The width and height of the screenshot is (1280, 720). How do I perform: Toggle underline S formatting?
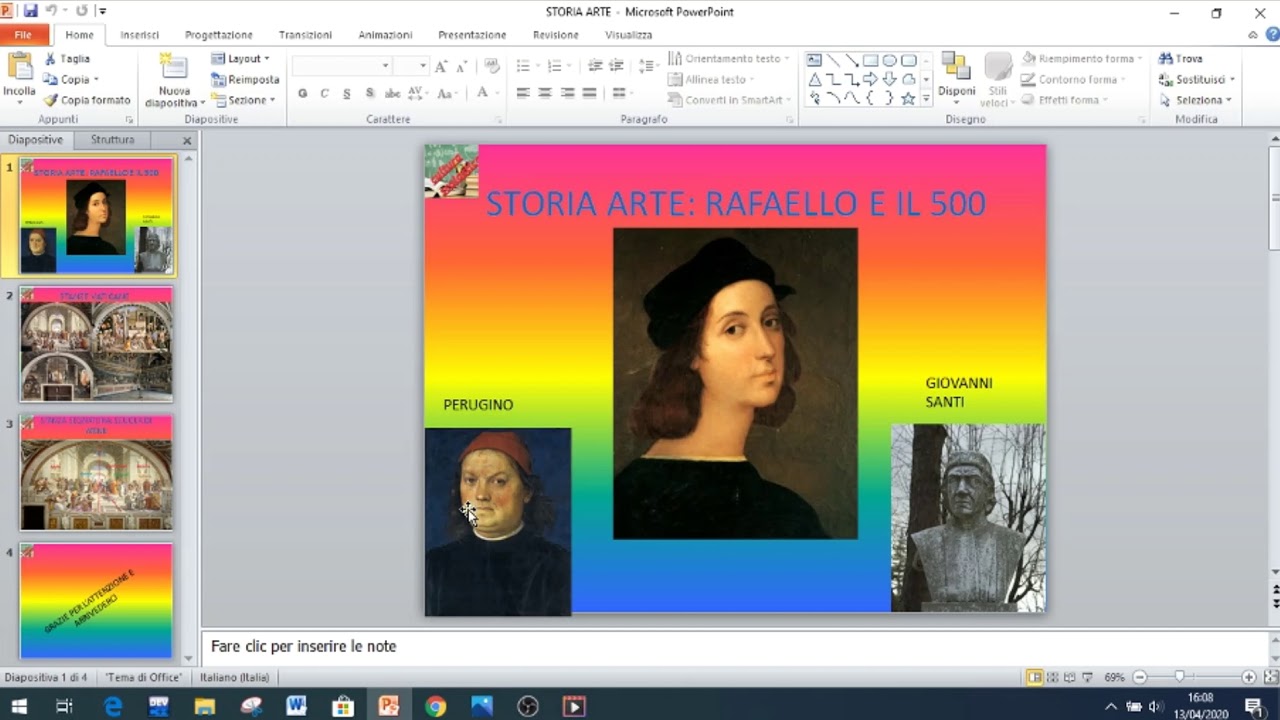[x=347, y=93]
